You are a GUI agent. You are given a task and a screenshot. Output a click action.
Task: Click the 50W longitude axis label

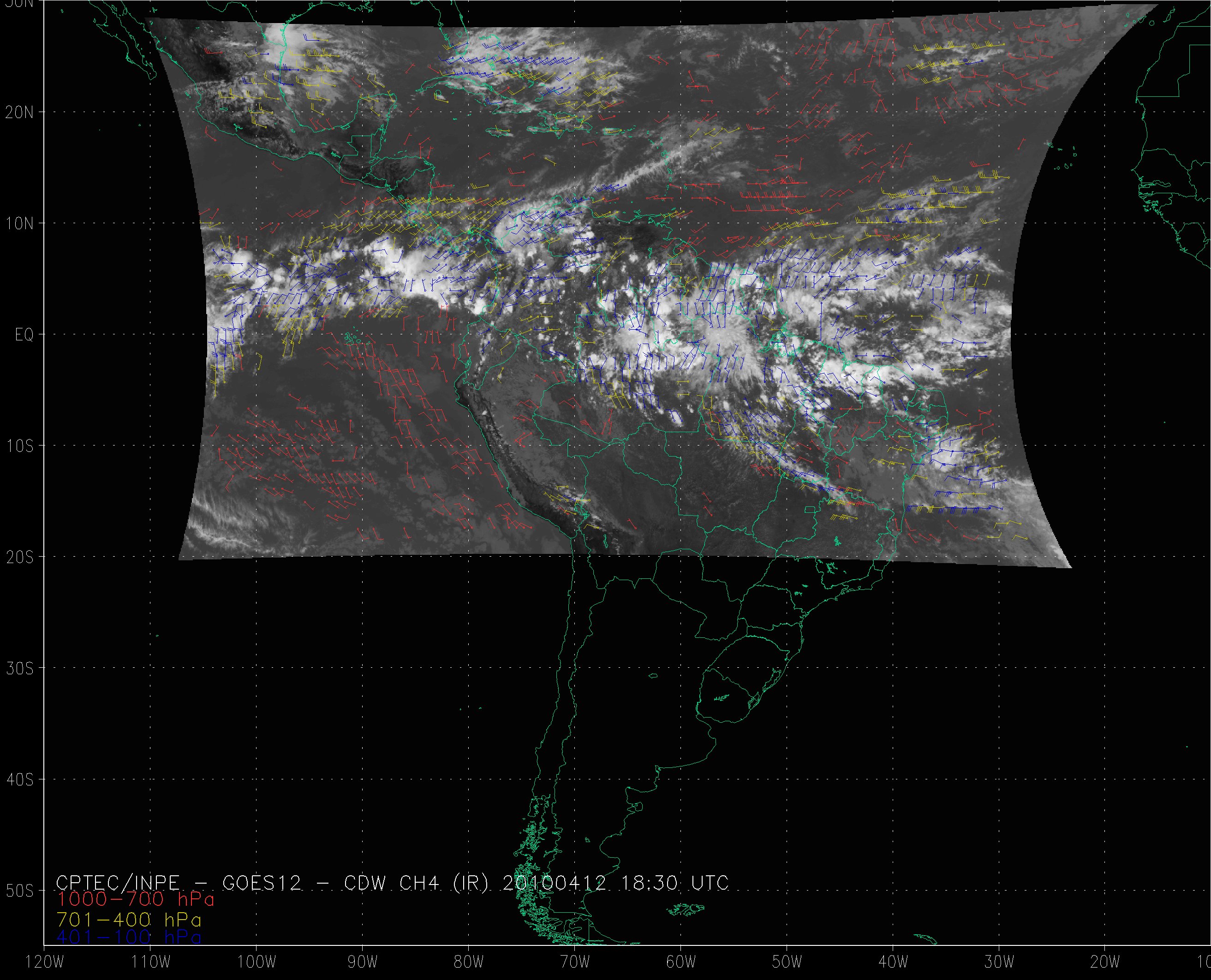tap(787, 962)
